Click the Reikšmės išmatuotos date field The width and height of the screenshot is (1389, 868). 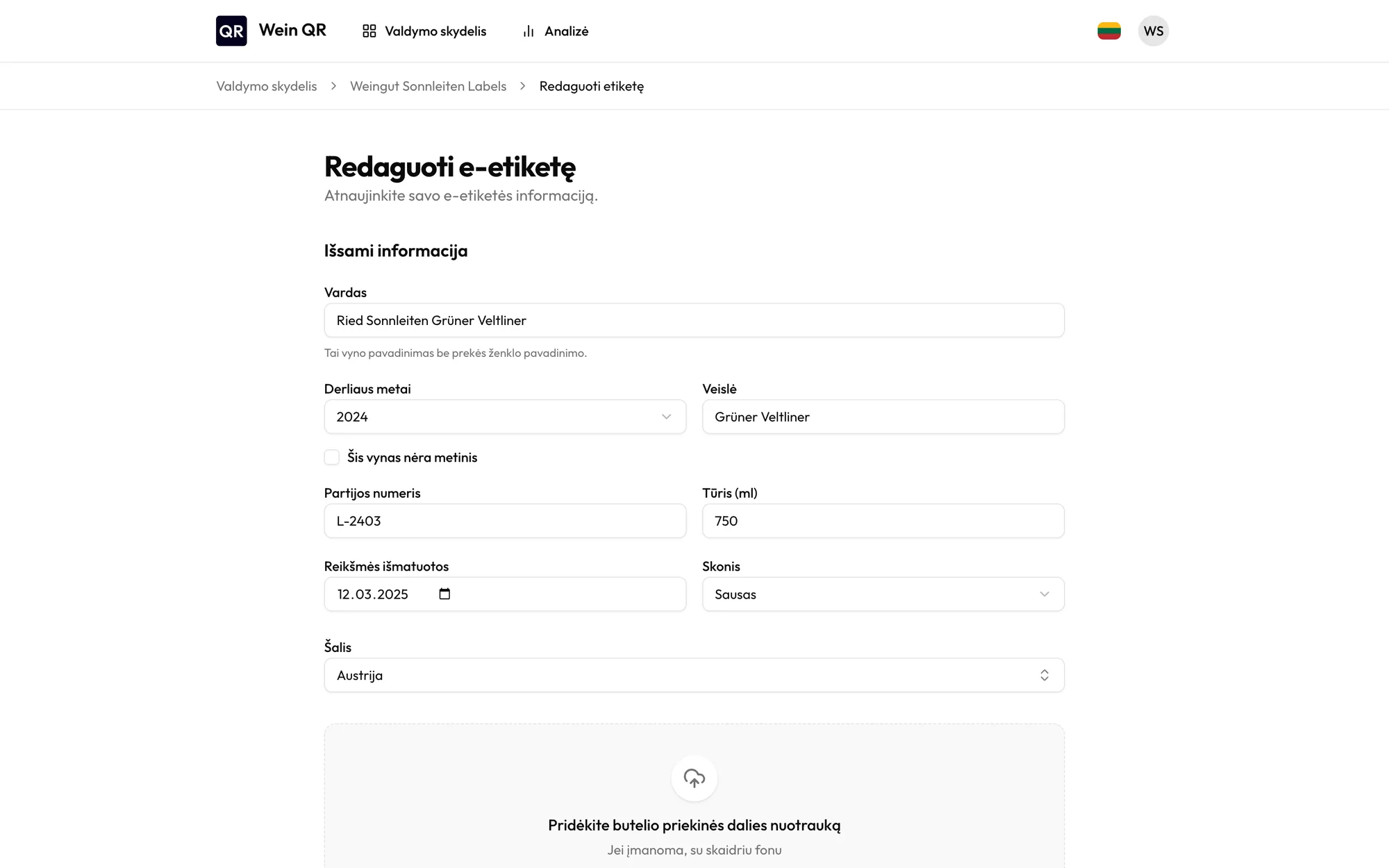(505, 594)
